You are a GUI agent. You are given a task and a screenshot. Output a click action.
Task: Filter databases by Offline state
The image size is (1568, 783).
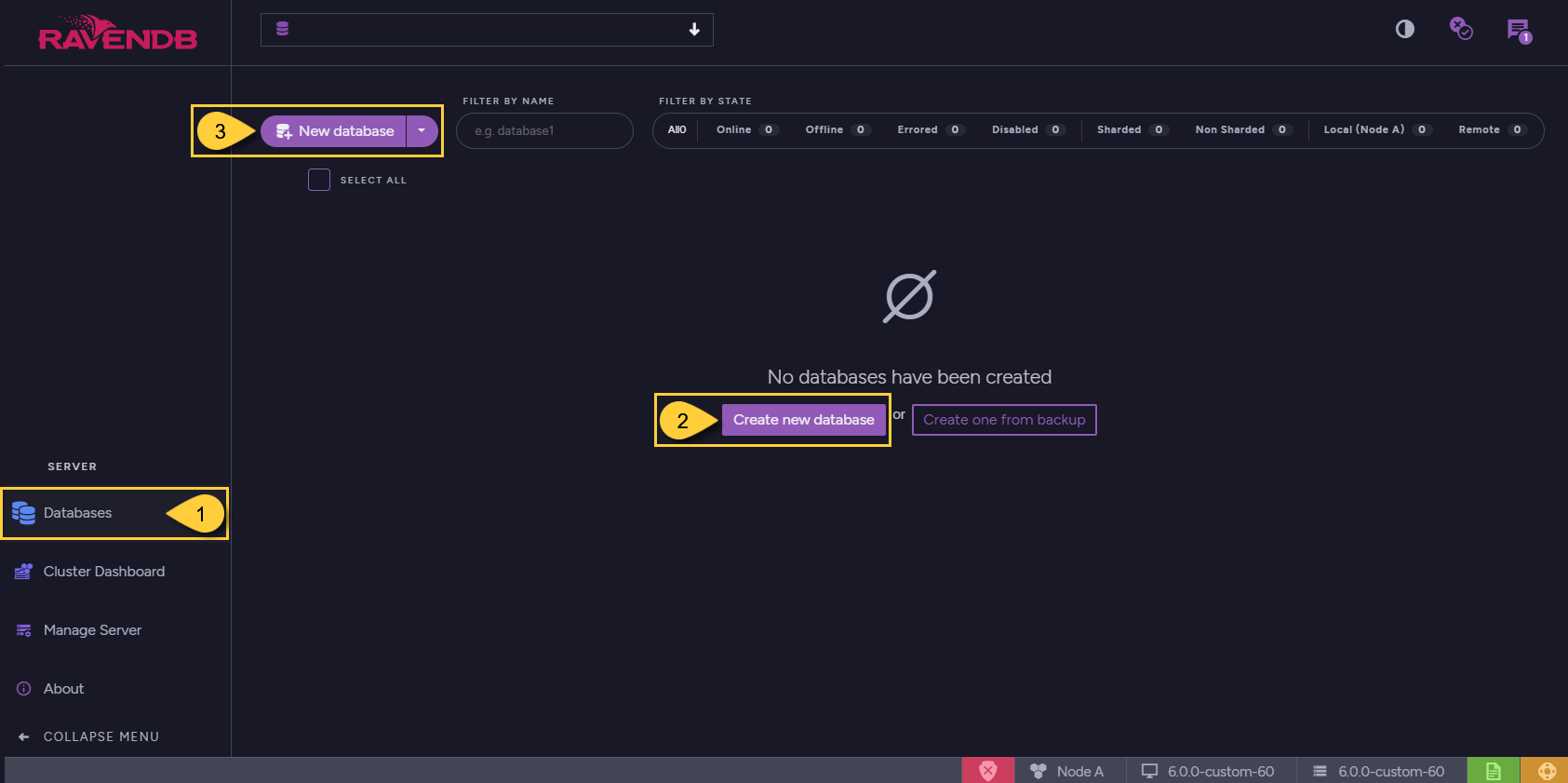click(838, 130)
